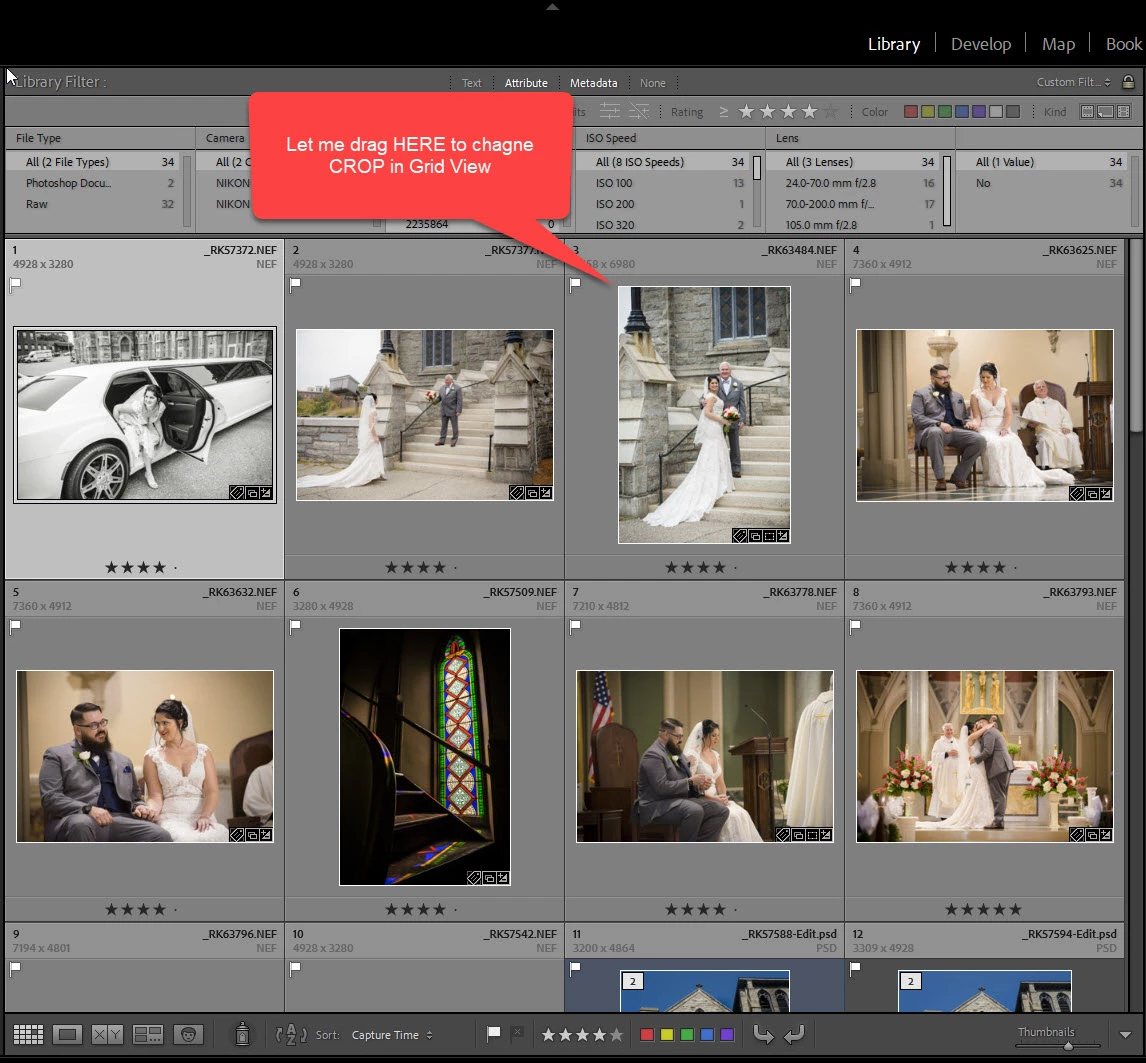Open toolbar content triangle menu

pyautogui.click(x=1126, y=1034)
